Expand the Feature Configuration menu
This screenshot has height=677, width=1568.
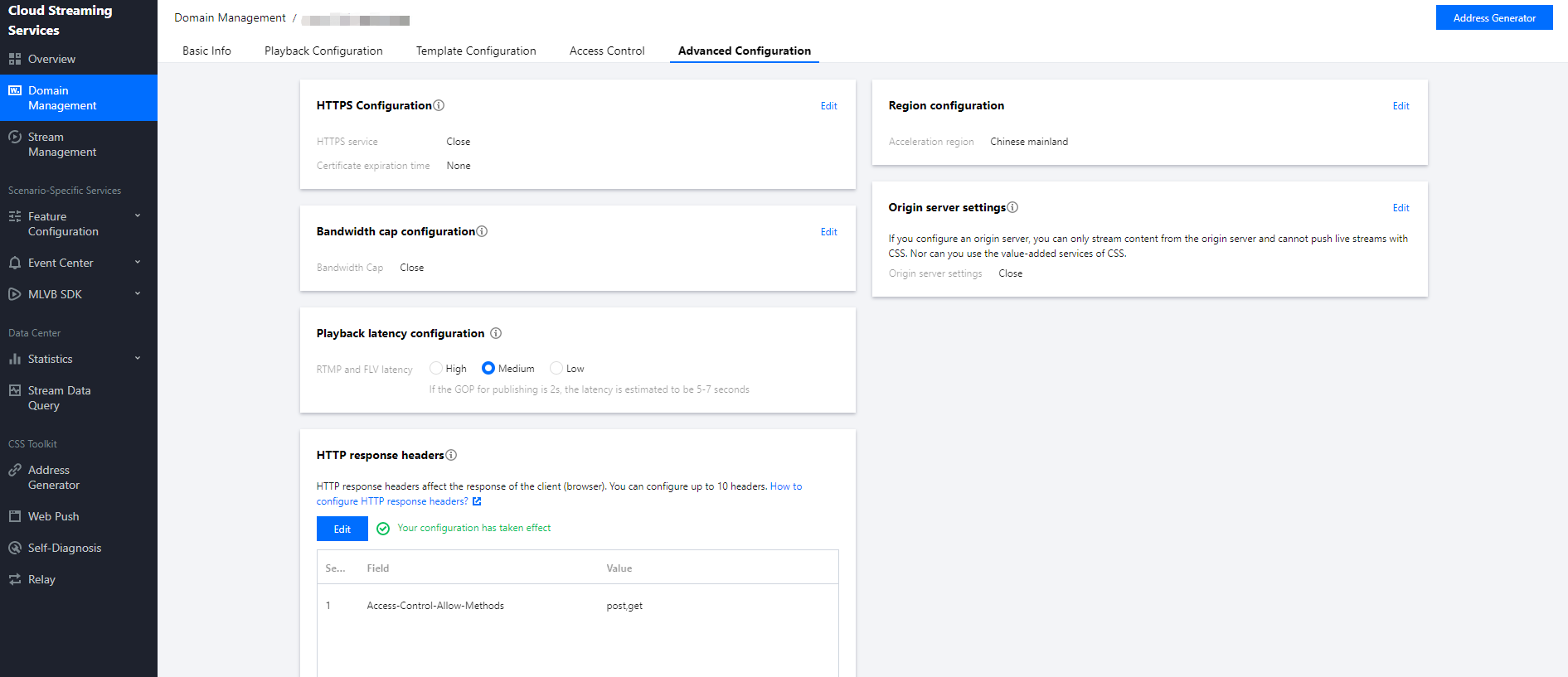[x=138, y=216]
